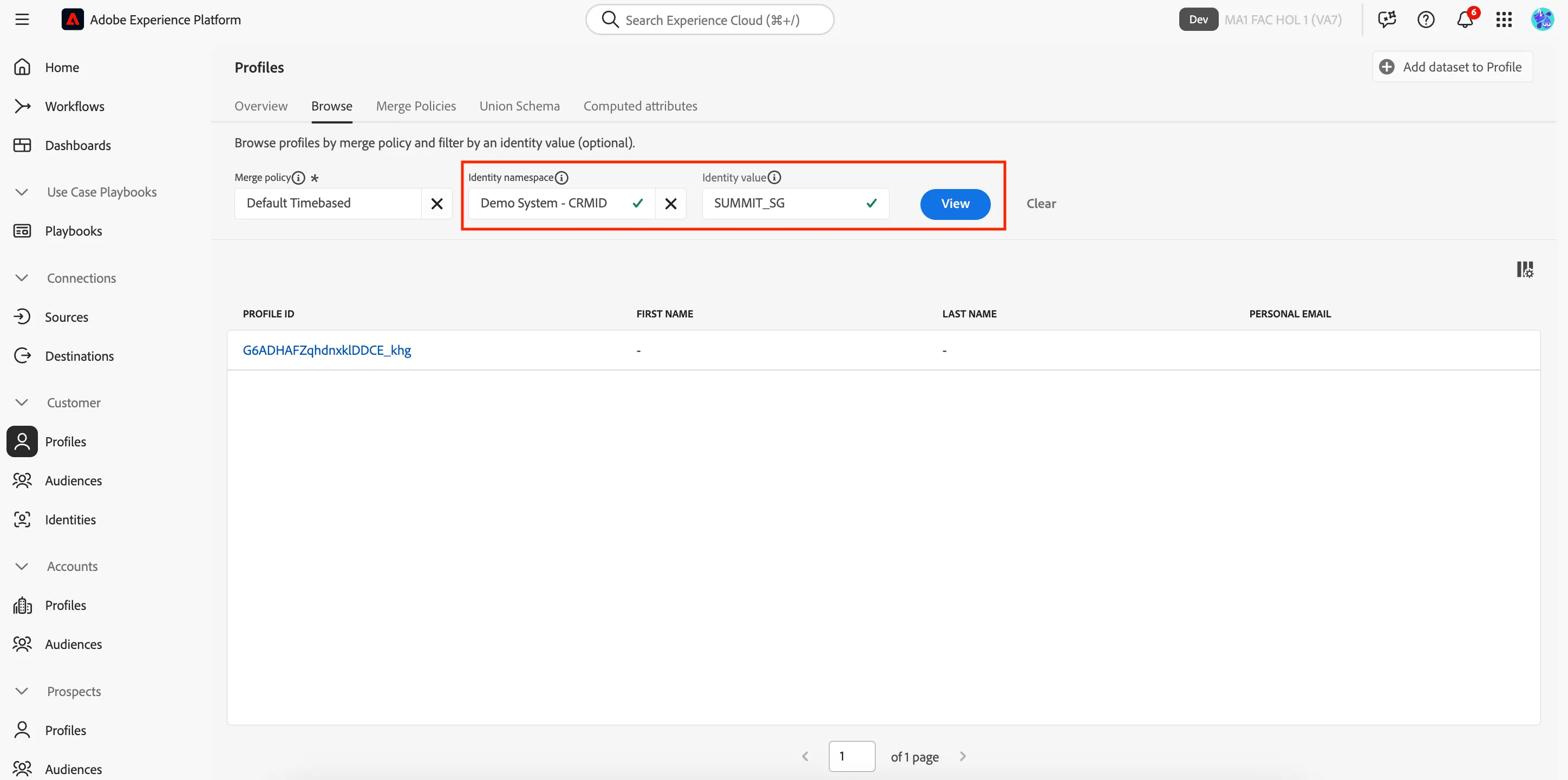1568x780 pixels.
Task: Clear the Demo System - CRMID namespace
Action: coord(670,203)
